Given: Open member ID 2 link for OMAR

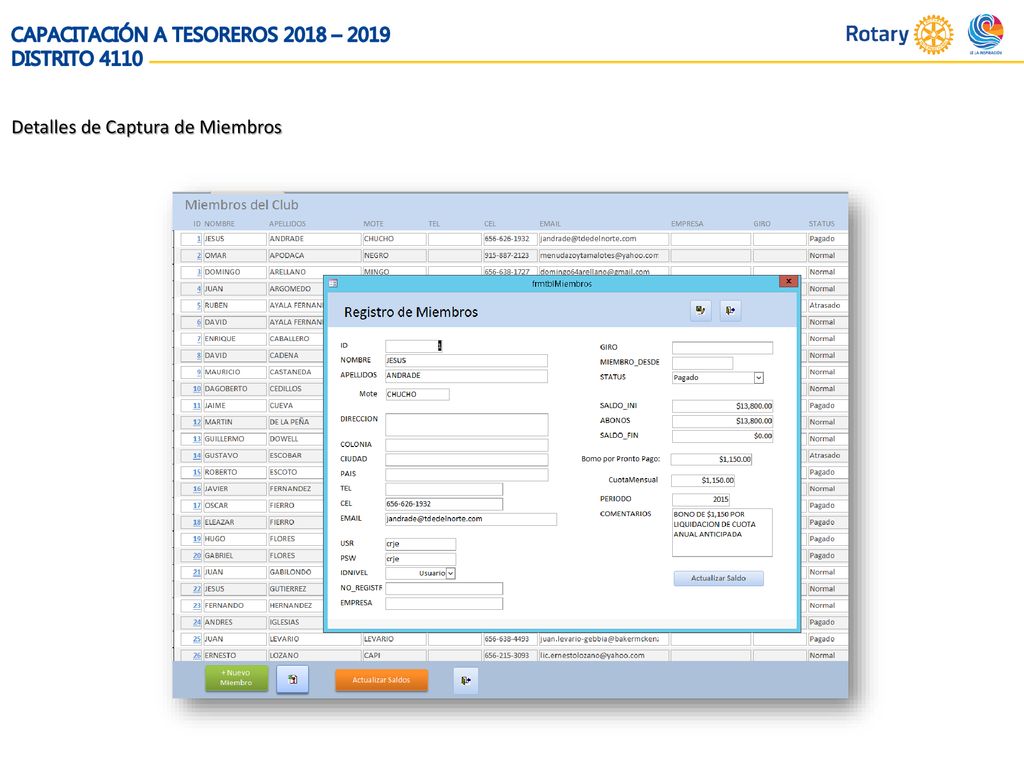Looking at the screenshot, I should (199, 256).
